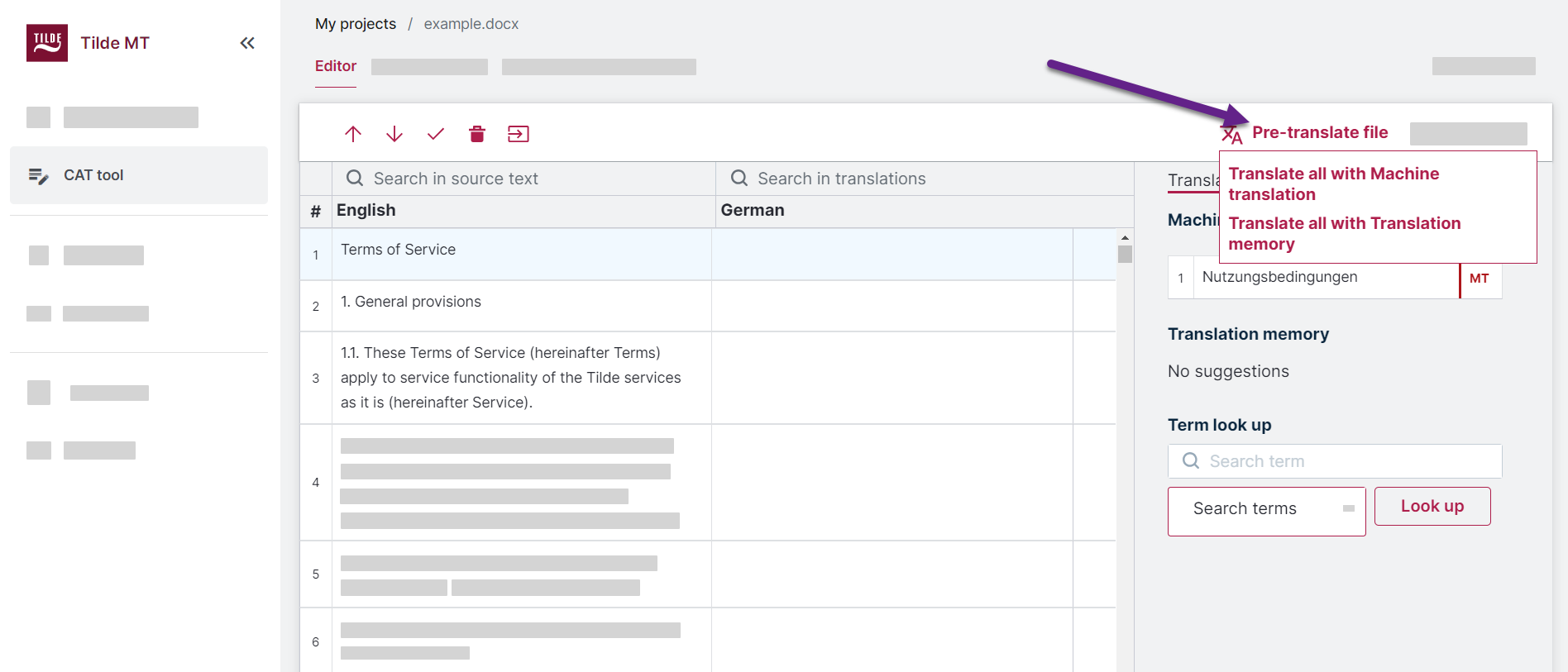Click source text search magnifier icon
The image size is (1568, 672).
click(355, 178)
